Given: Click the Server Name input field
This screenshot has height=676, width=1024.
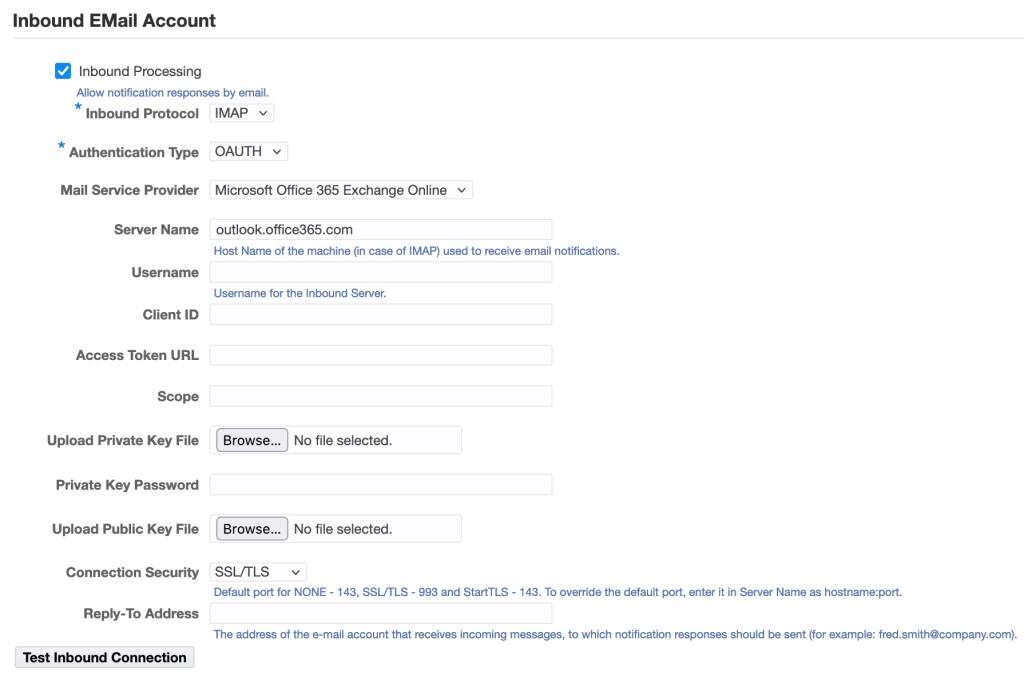Looking at the screenshot, I should [380, 229].
